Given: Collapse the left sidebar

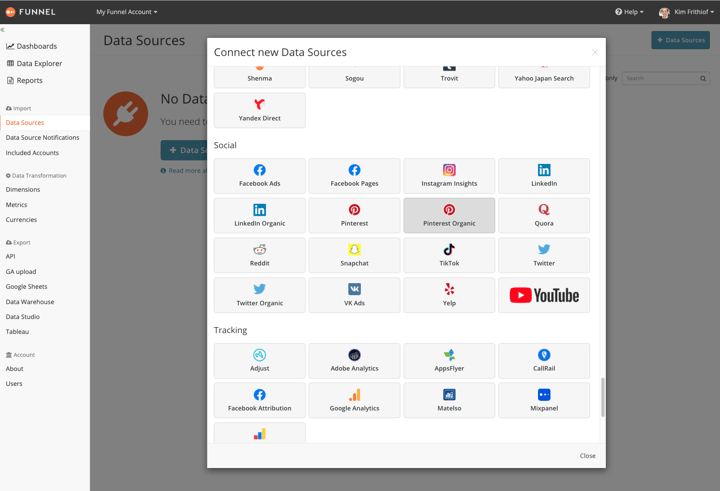Looking at the screenshot, I should [2, 29].
